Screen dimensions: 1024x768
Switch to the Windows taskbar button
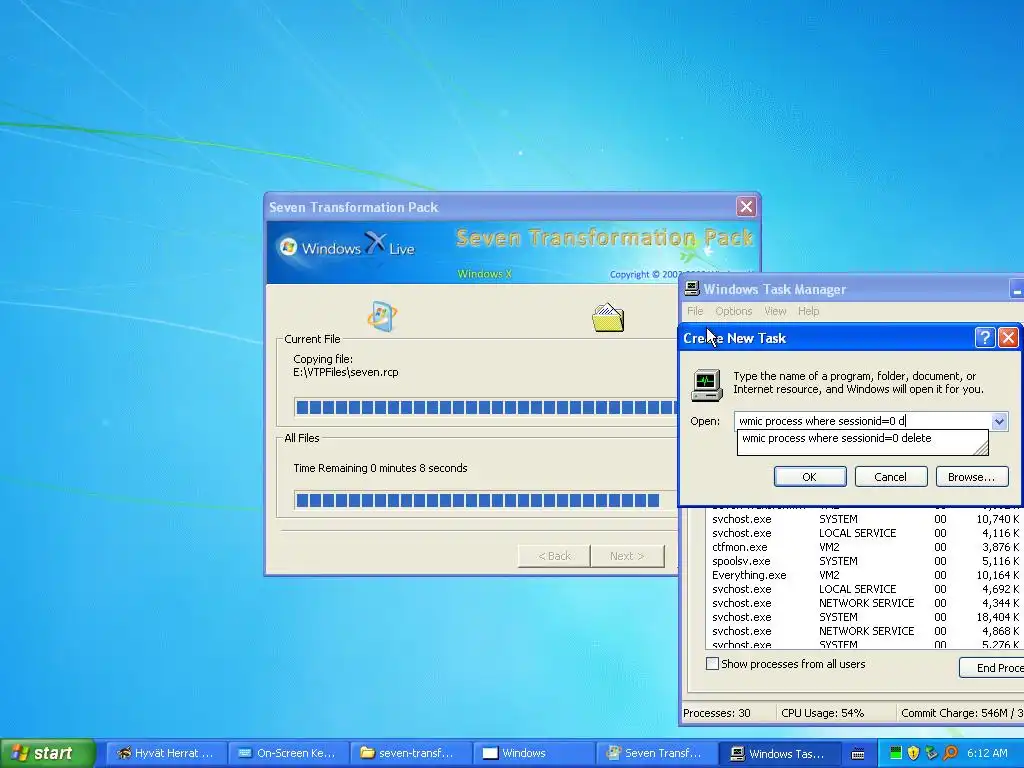533,753
